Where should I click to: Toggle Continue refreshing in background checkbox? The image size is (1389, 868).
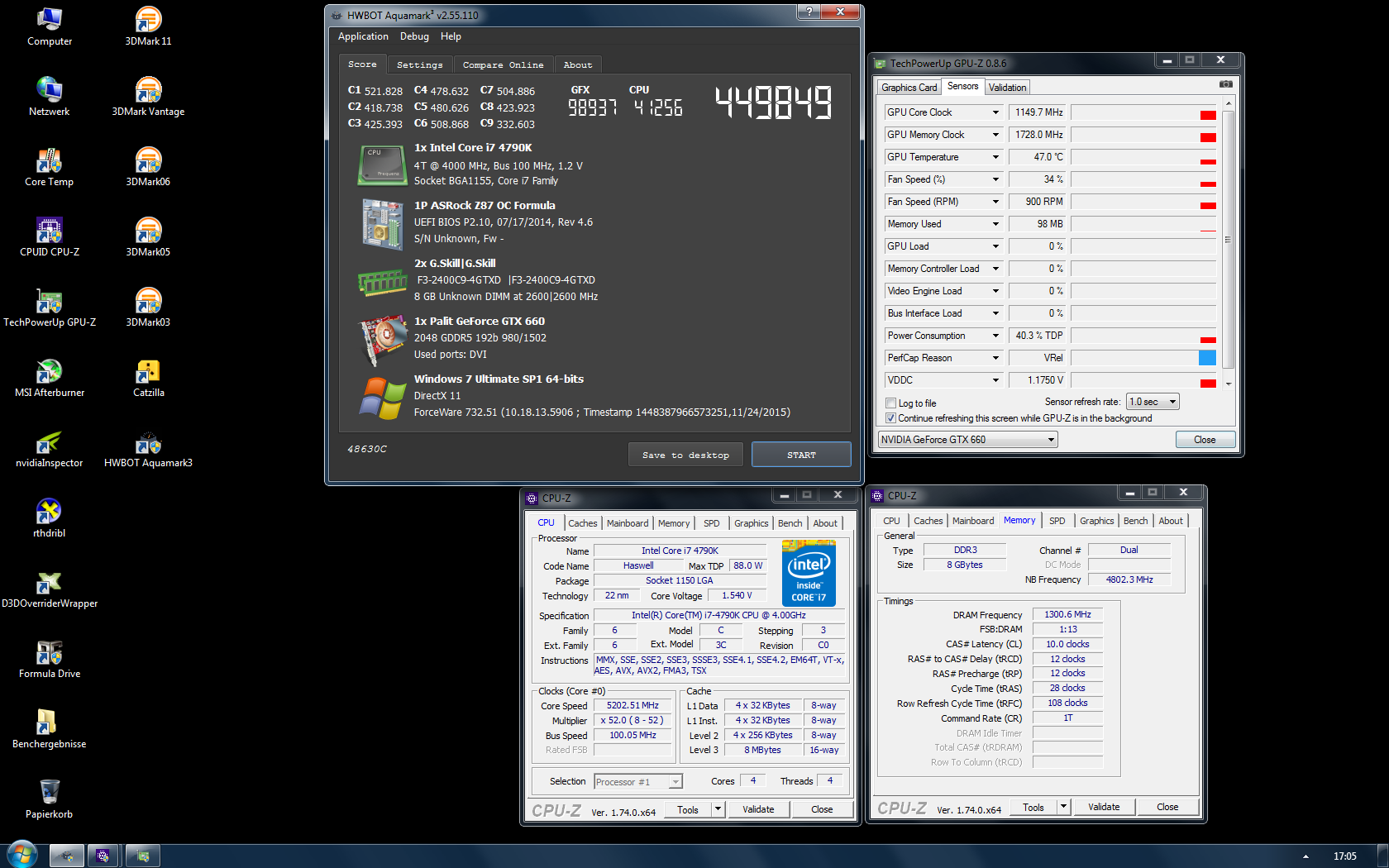tap(890, 418)
